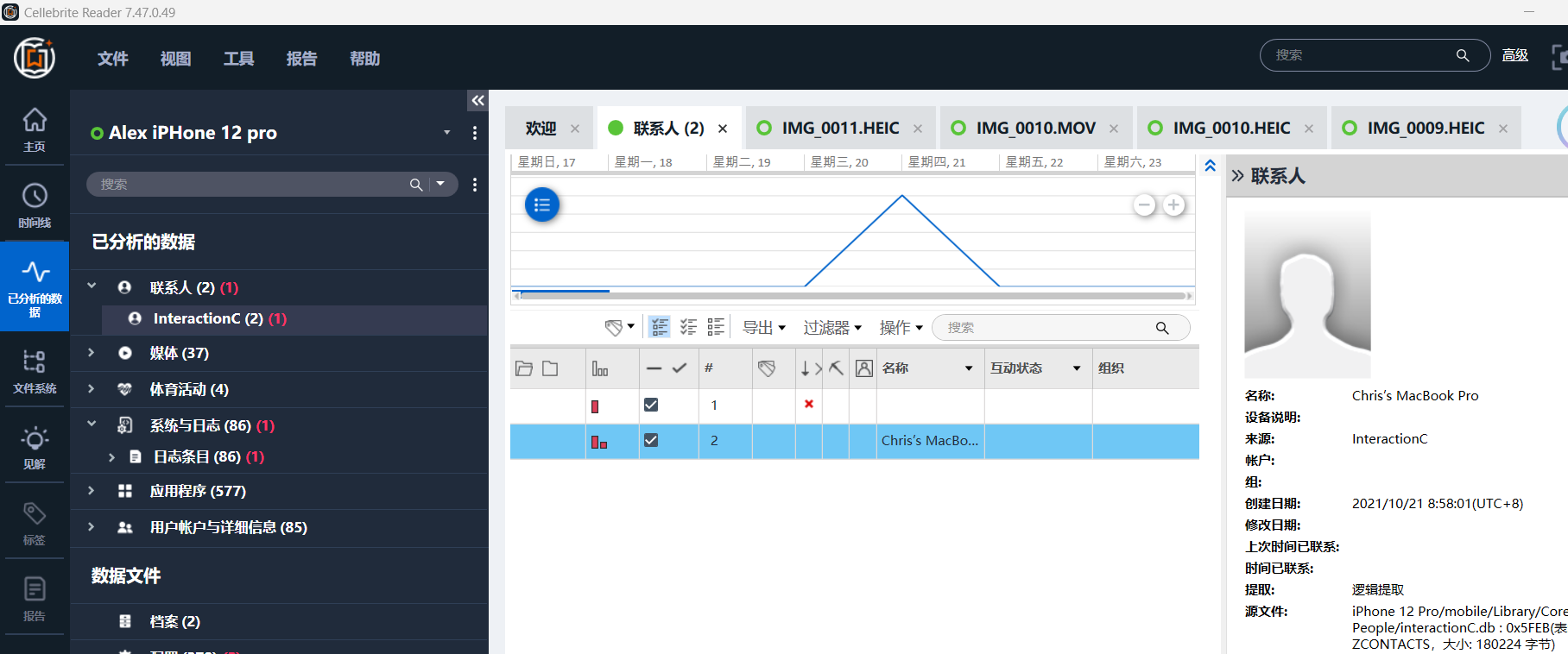Open the 过滤器 filter button
The width and height of the screenshot is (1568, 654).
click(x=832, y=328)
